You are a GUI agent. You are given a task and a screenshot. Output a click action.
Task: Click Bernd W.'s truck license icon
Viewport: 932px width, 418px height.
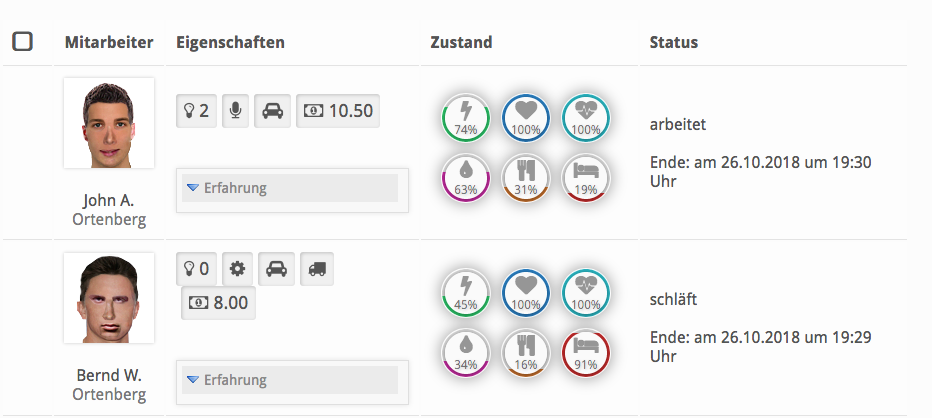316,268
